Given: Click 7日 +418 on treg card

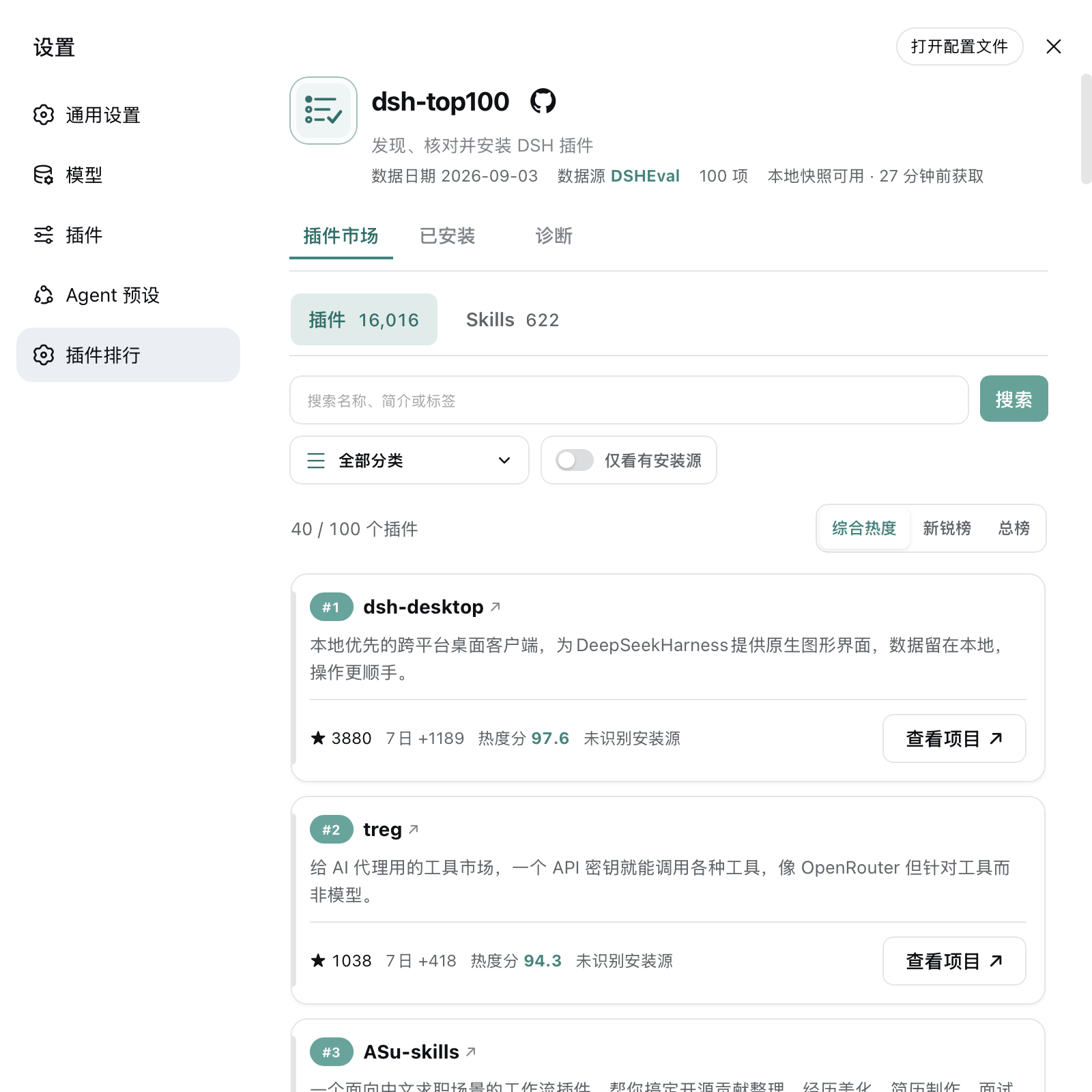Looking at the screenshot, I should tap(421, 961).
